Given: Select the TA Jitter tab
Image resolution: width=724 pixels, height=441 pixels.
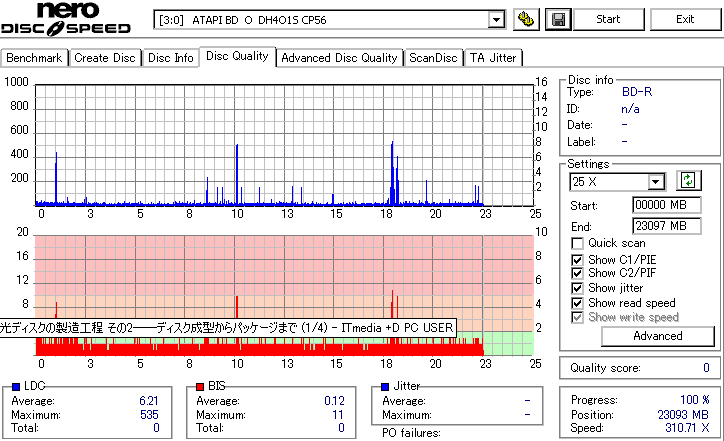Looking at the screenshot, I should tap(493, 58).
